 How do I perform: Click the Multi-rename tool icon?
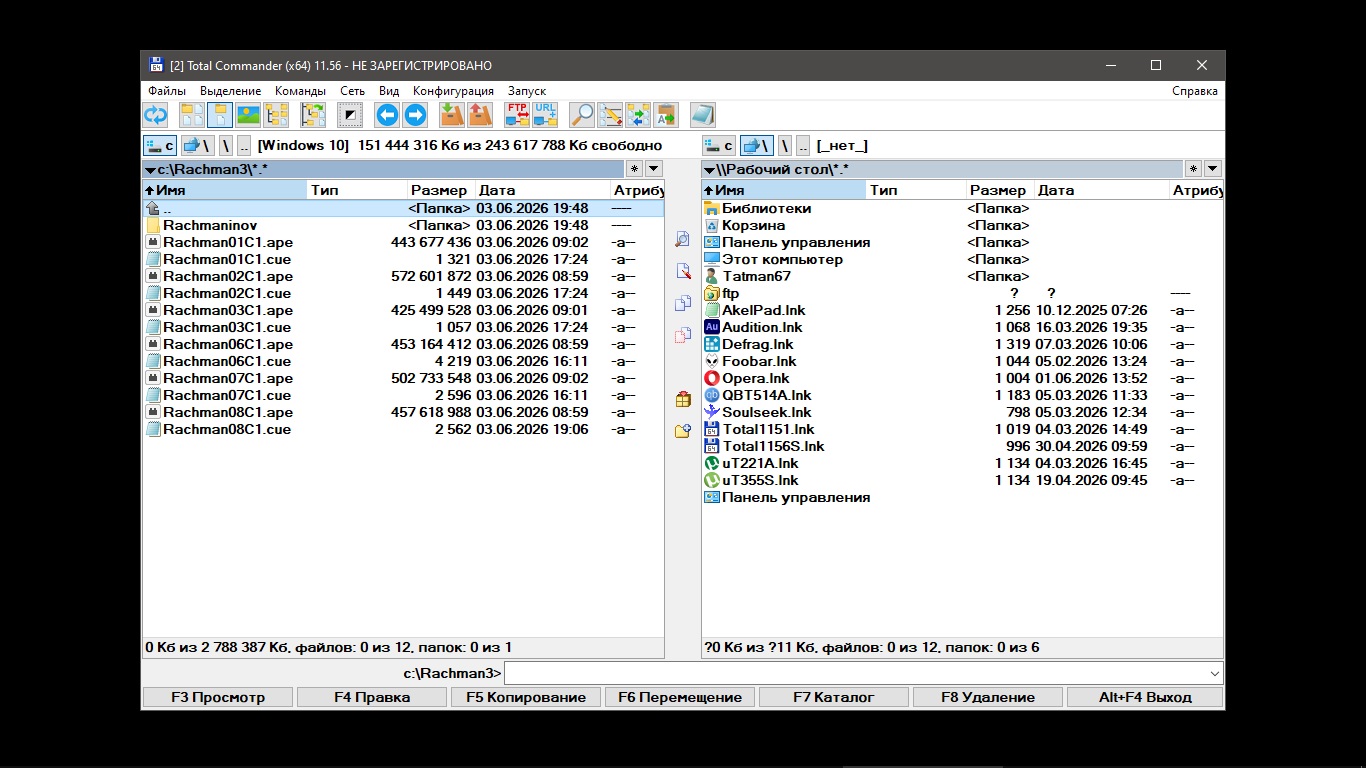click(610, 115)
